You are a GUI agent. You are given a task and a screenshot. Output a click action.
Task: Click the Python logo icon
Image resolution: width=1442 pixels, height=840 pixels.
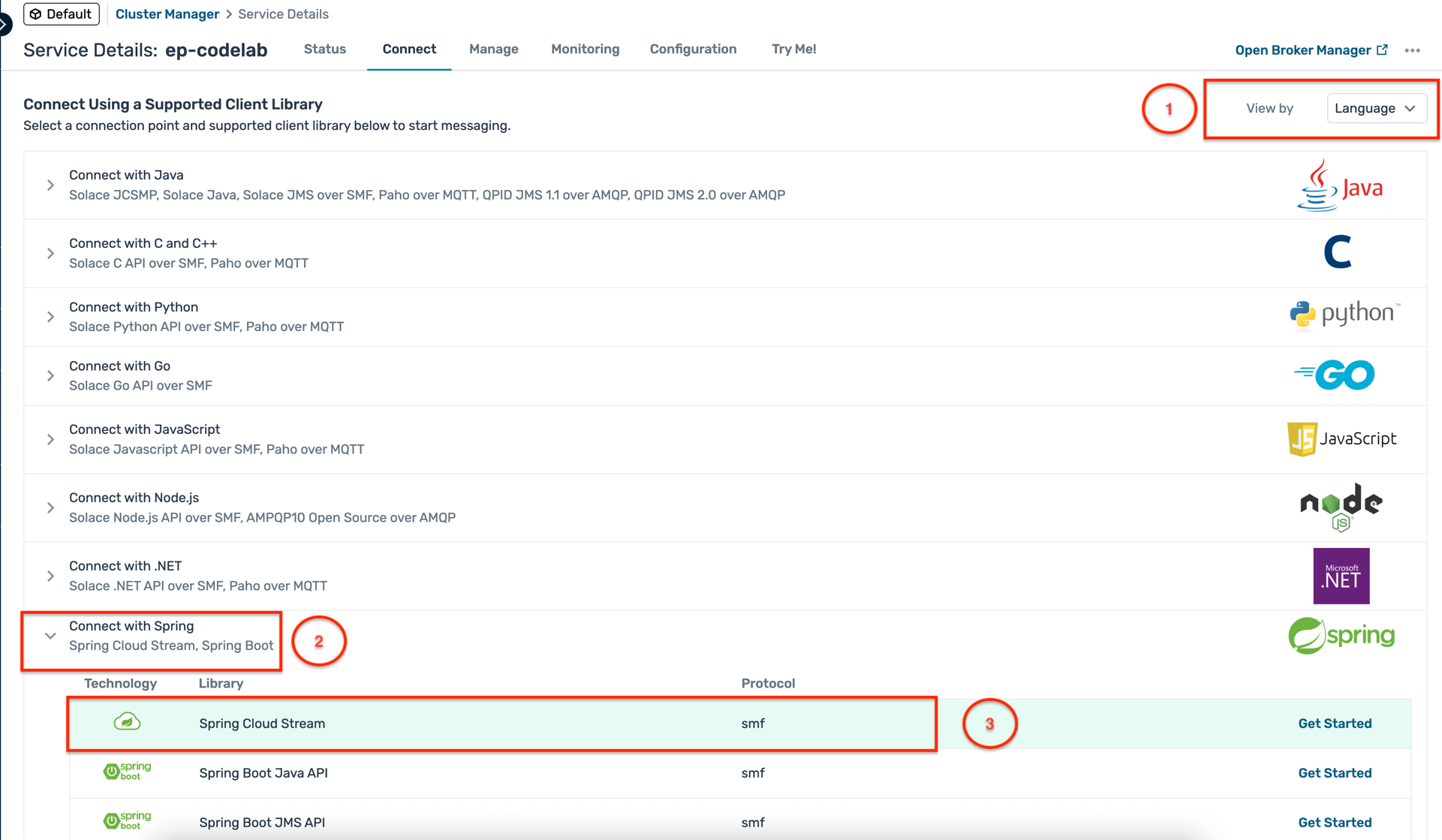click(x=1344, y=314)
